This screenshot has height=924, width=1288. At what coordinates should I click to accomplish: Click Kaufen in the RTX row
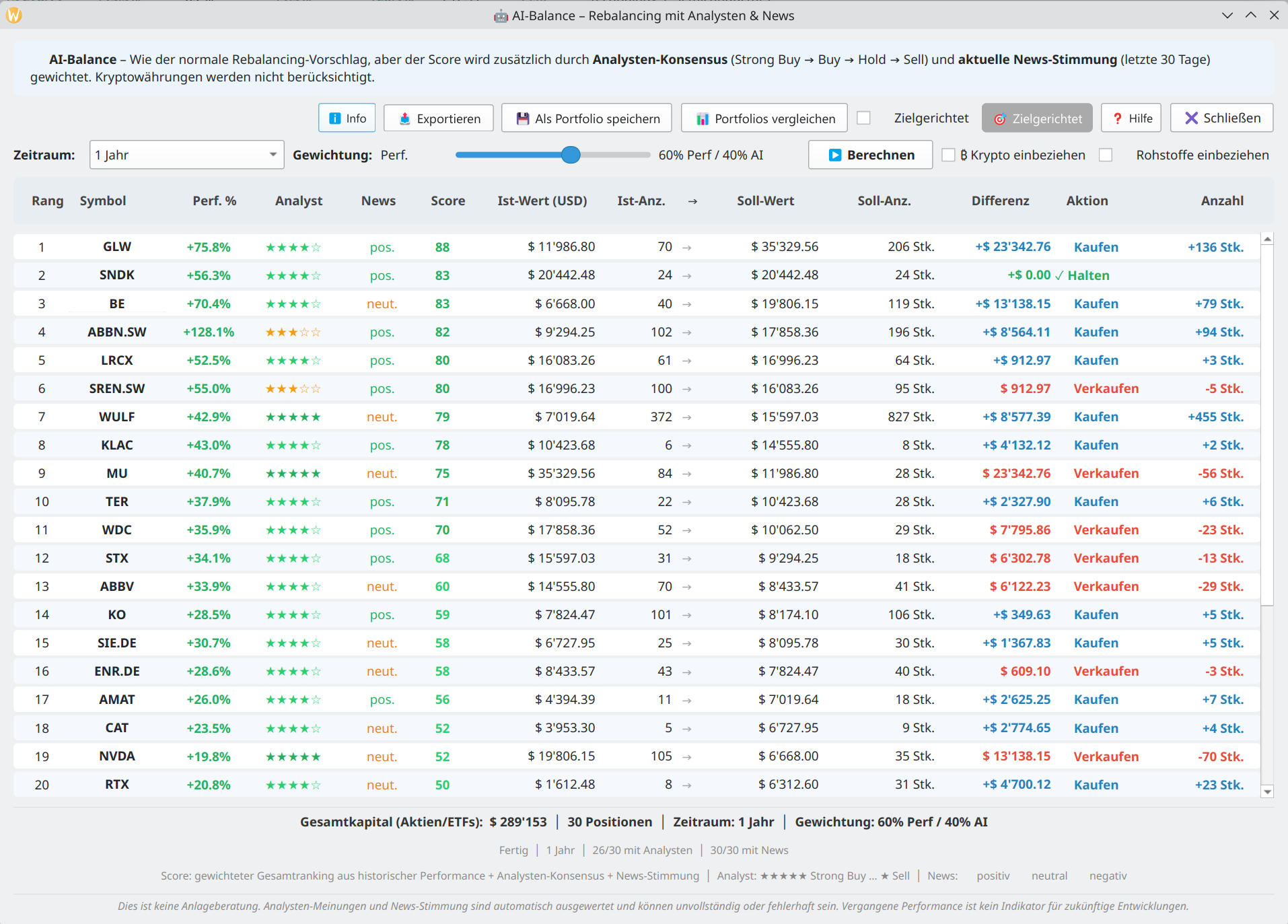coord(1096,785)
